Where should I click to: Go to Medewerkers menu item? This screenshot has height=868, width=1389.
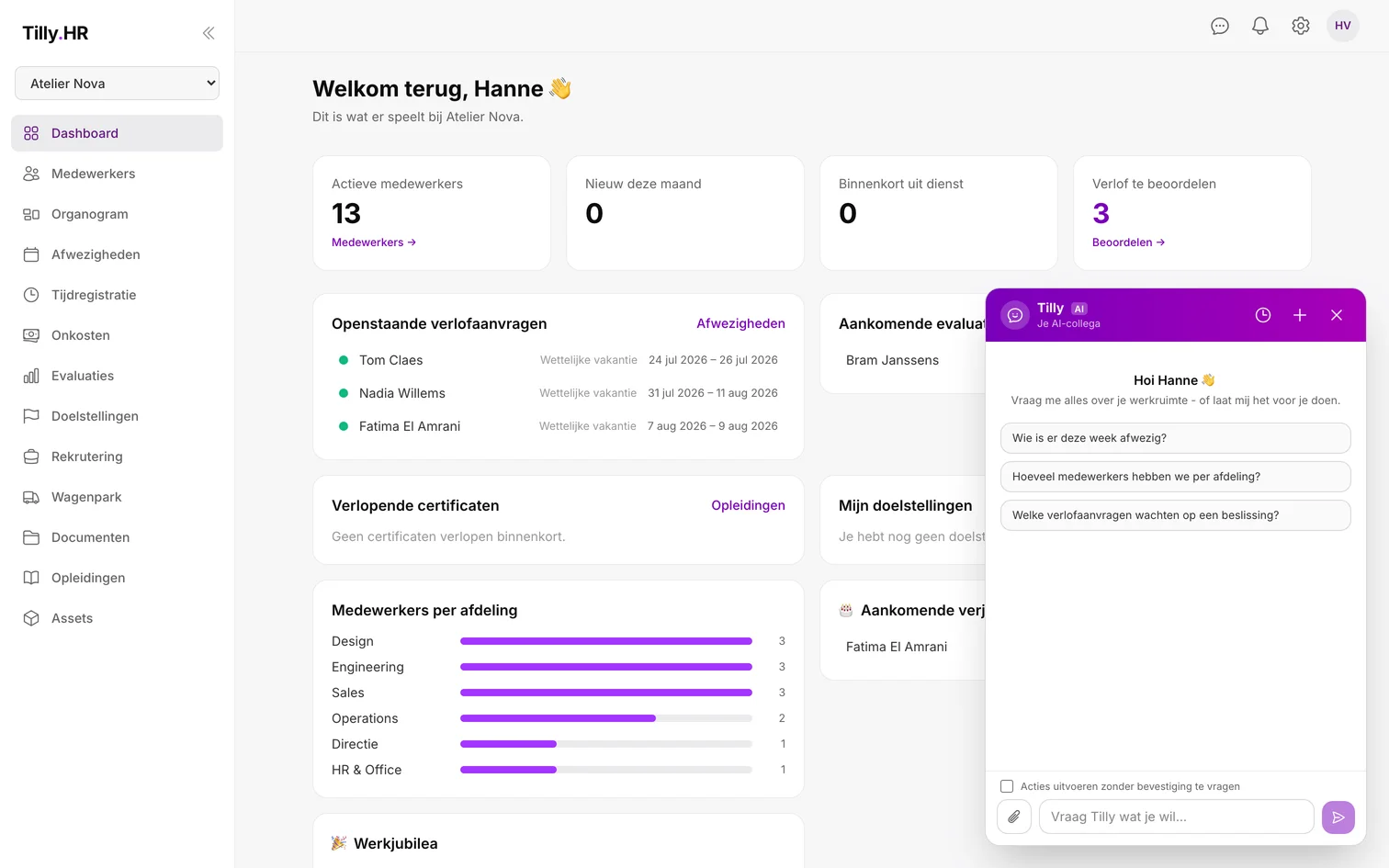click(x=117, y=174)
